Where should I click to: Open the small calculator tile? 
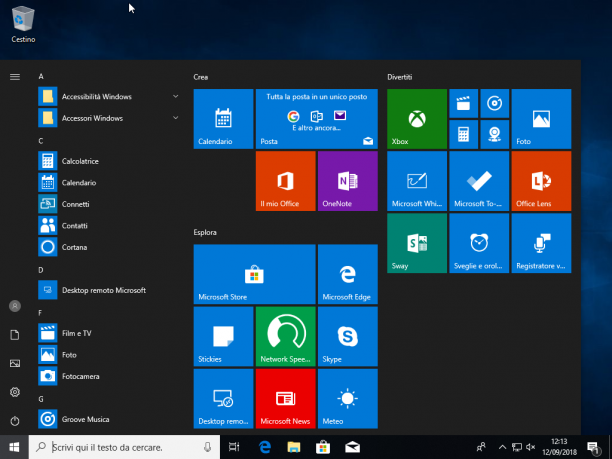coord(463,134)
